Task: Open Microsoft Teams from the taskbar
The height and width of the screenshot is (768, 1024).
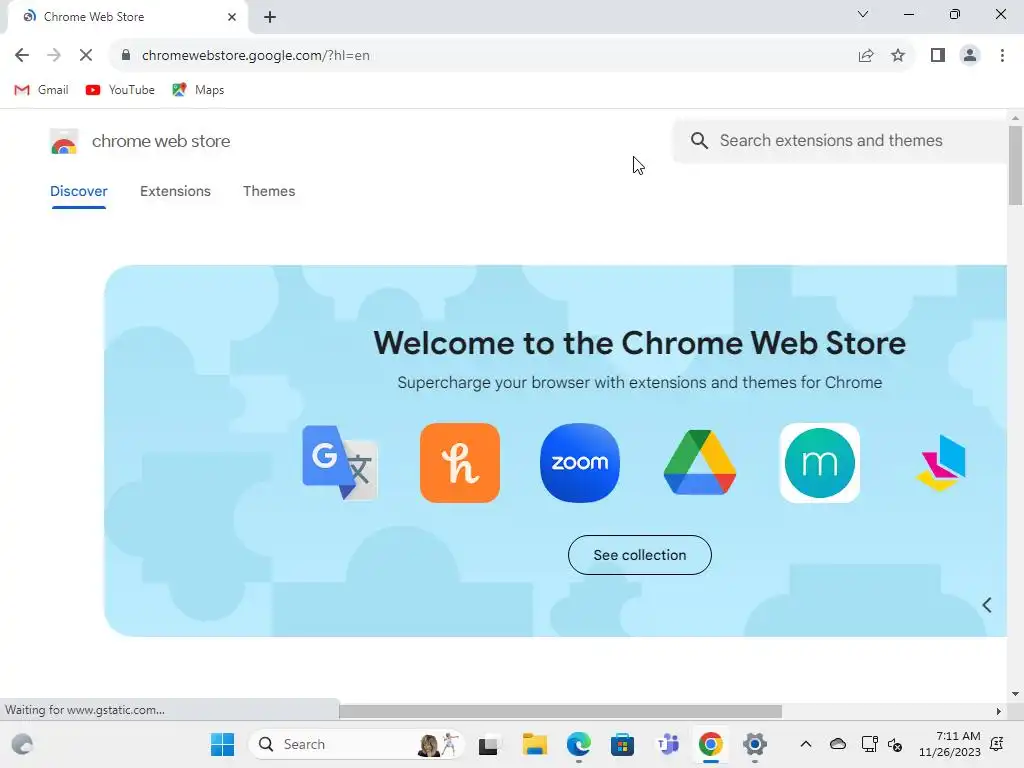Action: pyautogui.click(x=667, y=744)
